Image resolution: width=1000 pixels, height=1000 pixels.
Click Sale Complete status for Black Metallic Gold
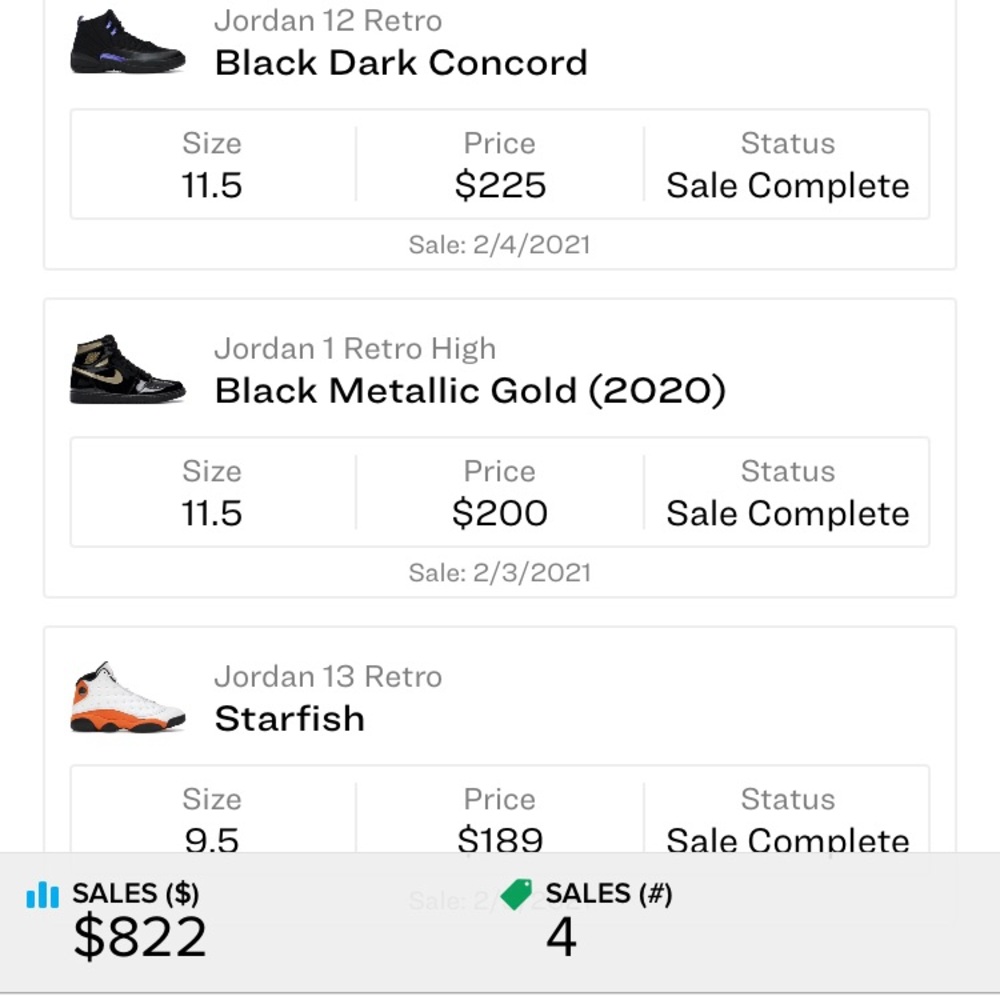tap(788, 514)
